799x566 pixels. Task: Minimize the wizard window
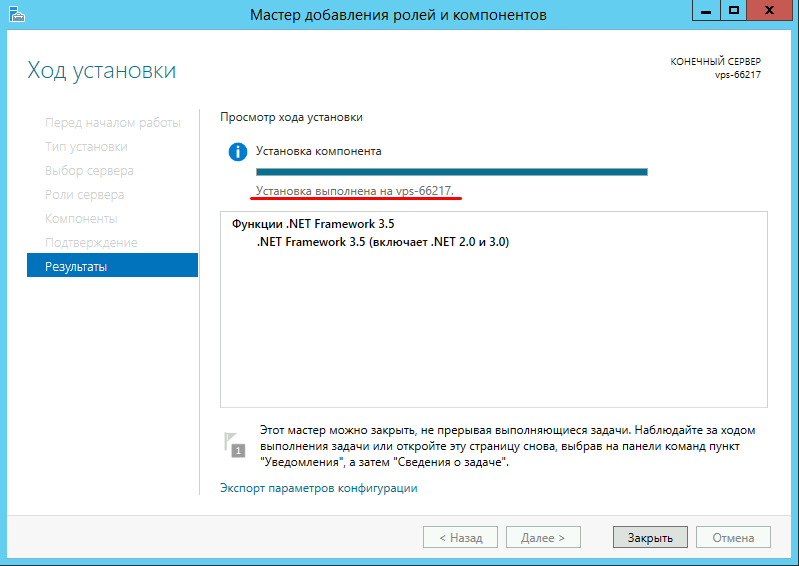pos(706,11)
